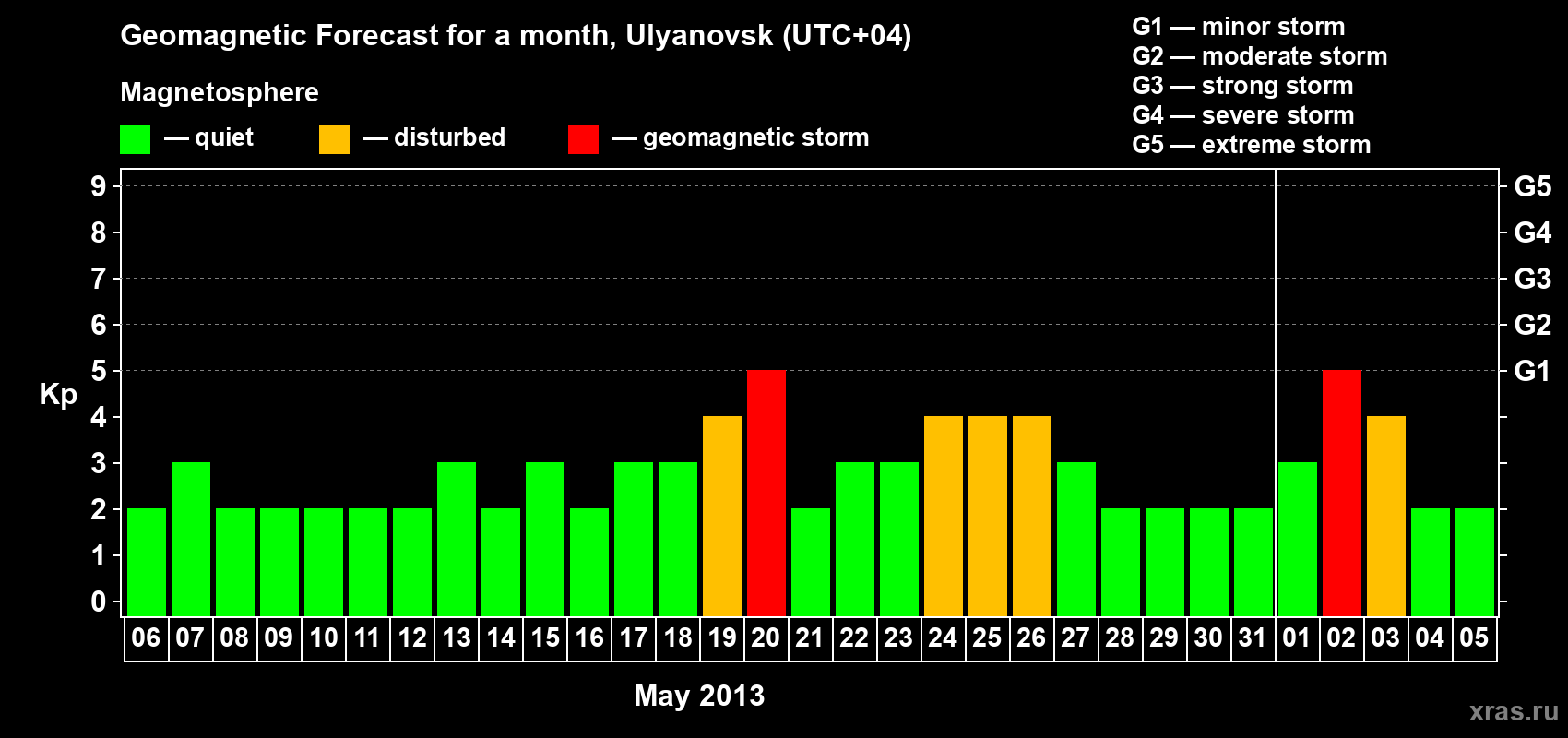The height and width of the screenshot is (738, 1568).
Task: Click the 'May 2013' axis label
Action: pyautogui.click(x=699, y=696)
